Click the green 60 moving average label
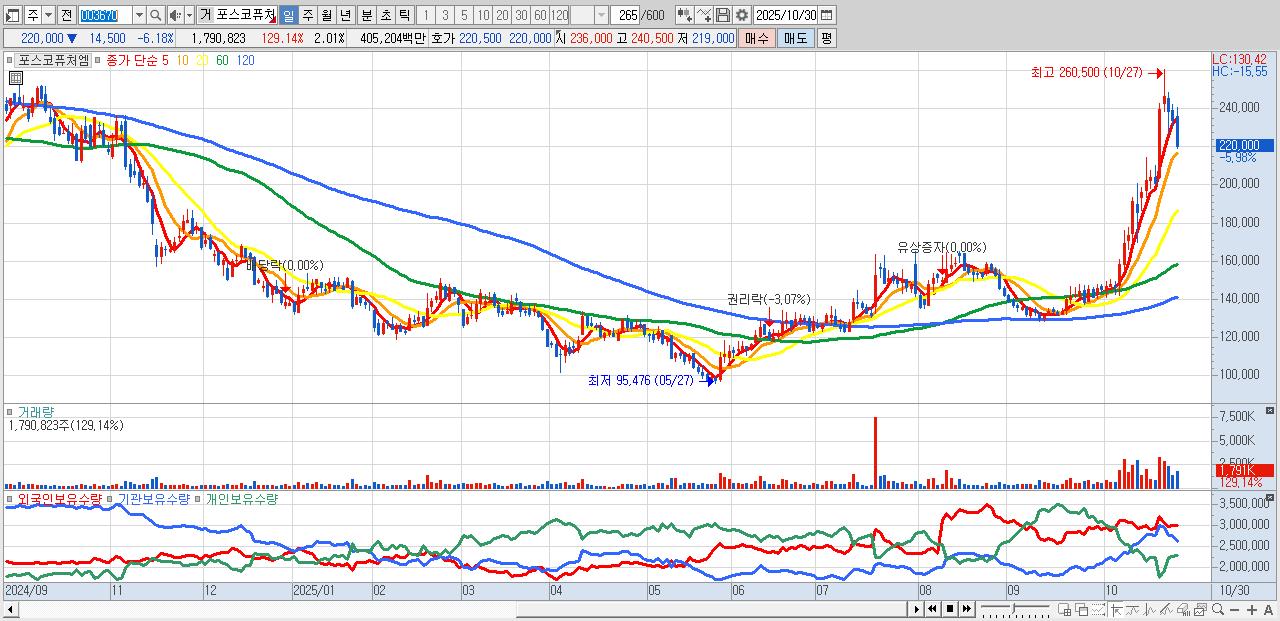 pyautogui.click(x=222, y=60)
